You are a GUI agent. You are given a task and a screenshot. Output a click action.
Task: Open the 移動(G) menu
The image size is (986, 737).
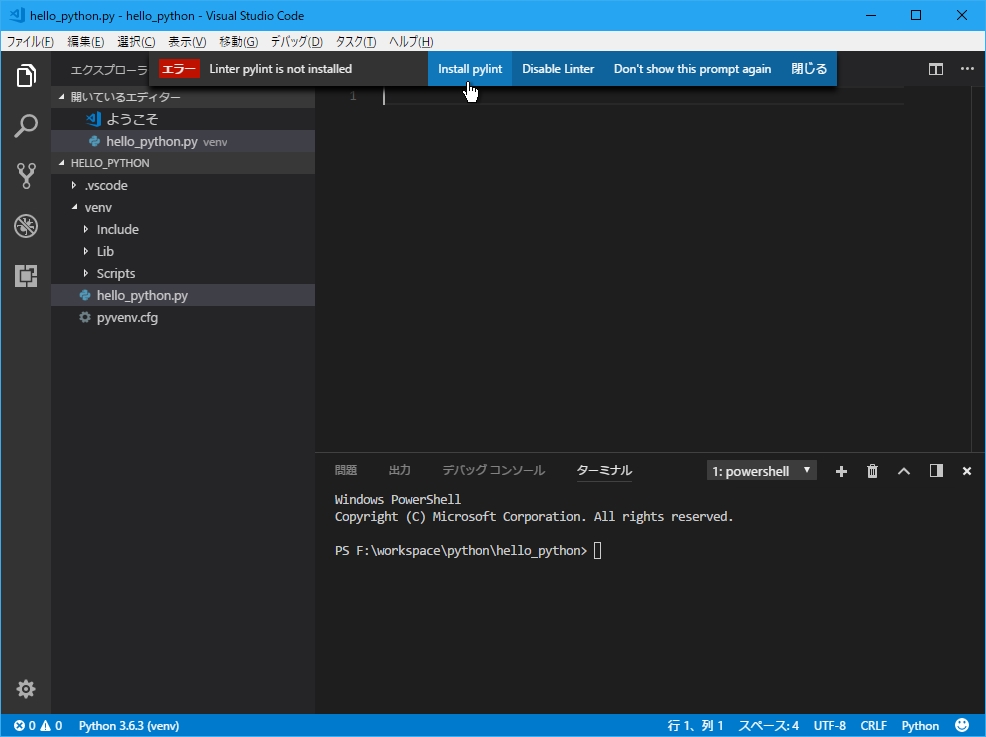tap(238, 42)
